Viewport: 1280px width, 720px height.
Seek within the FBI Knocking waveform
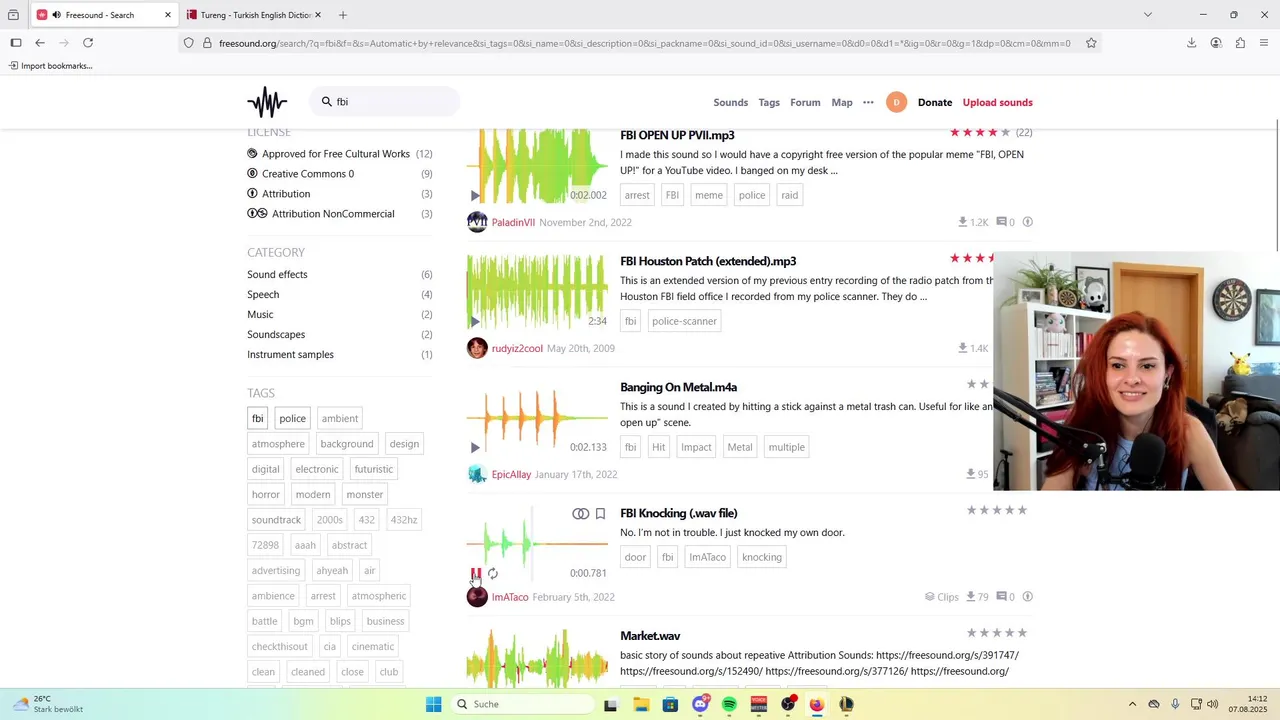click(x=537, y=545)
